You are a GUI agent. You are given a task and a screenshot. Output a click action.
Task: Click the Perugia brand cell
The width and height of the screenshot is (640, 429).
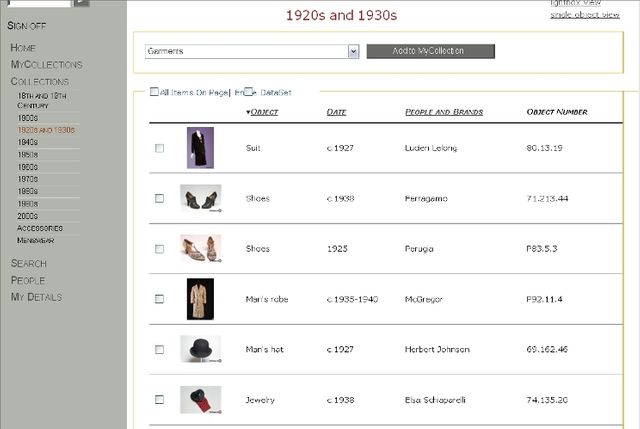point(419,249)
